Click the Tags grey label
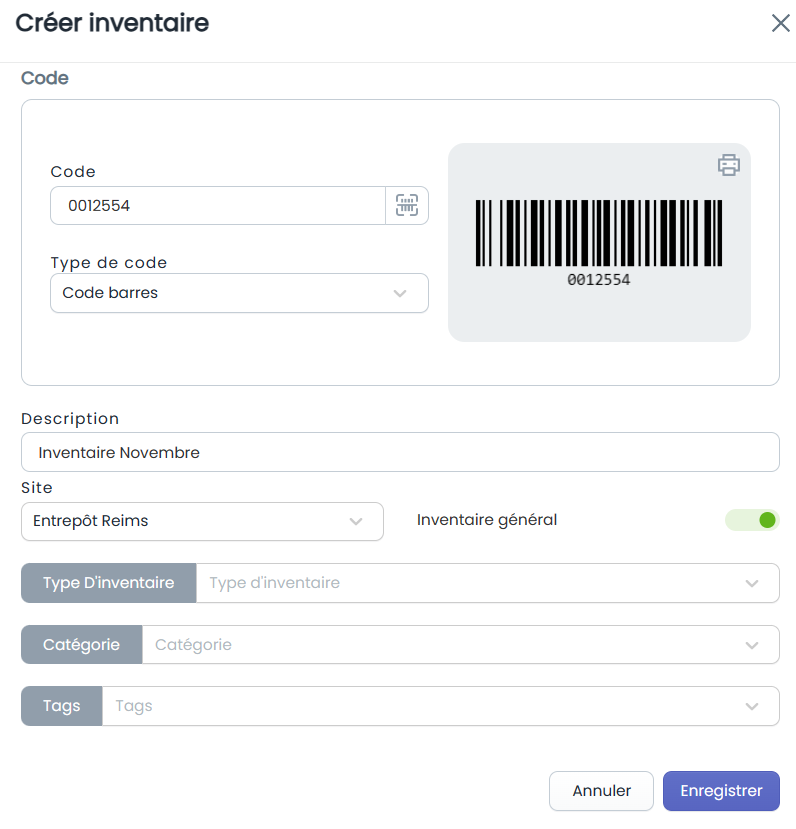 click(x=61, y=706)
